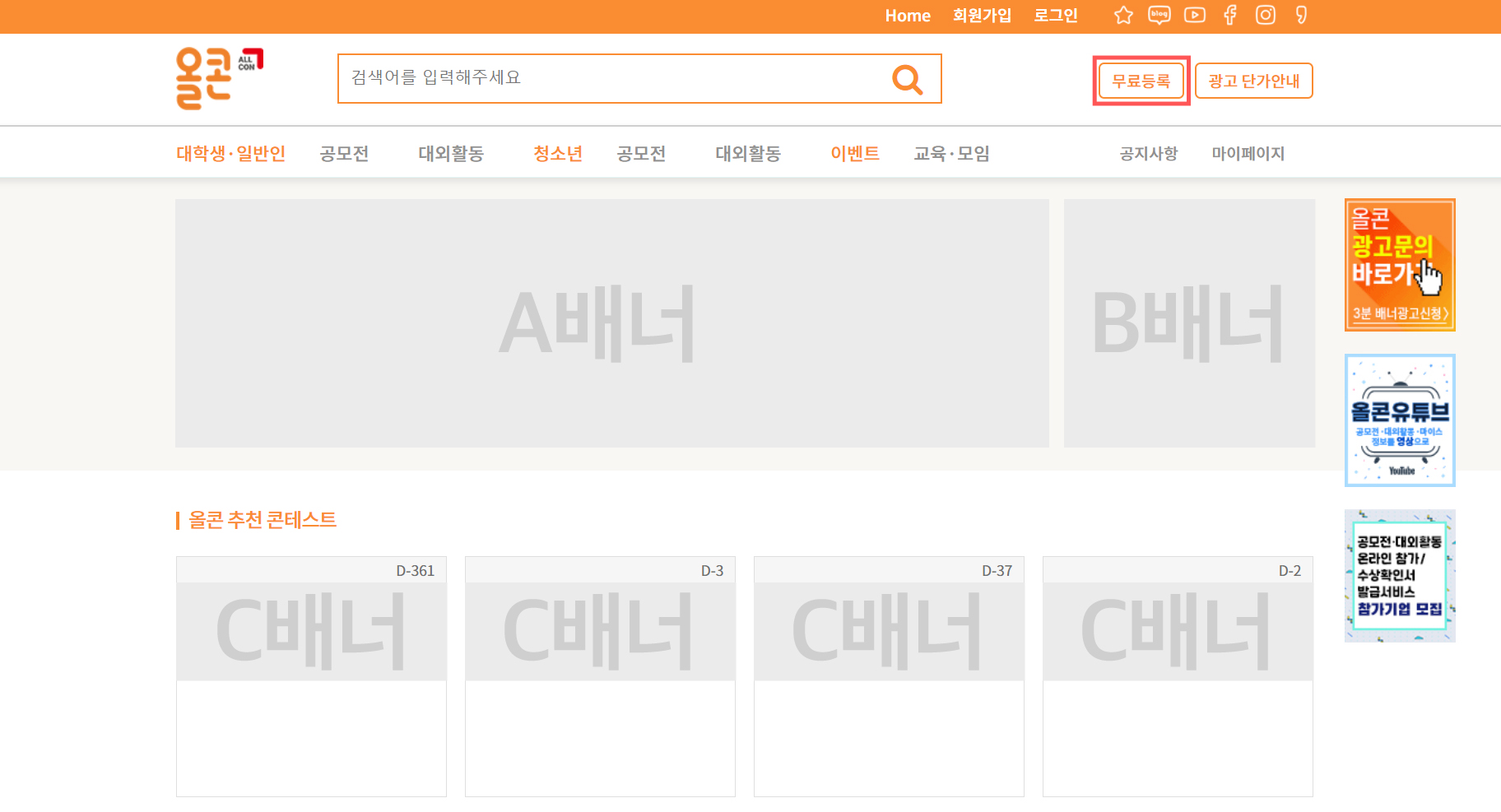Click the 올콘 ALLCON logo
The image size is (1501, 812).
pos(218,78)
